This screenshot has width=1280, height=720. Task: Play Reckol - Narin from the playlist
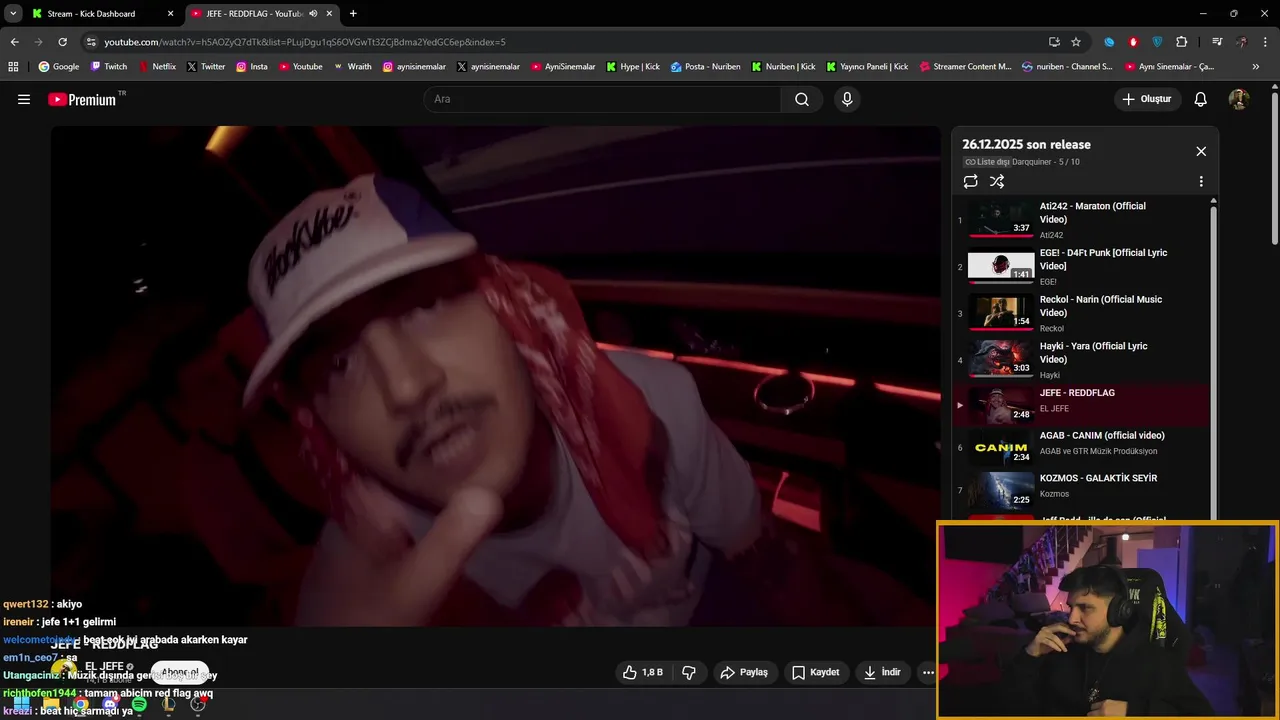(1081, 313)
